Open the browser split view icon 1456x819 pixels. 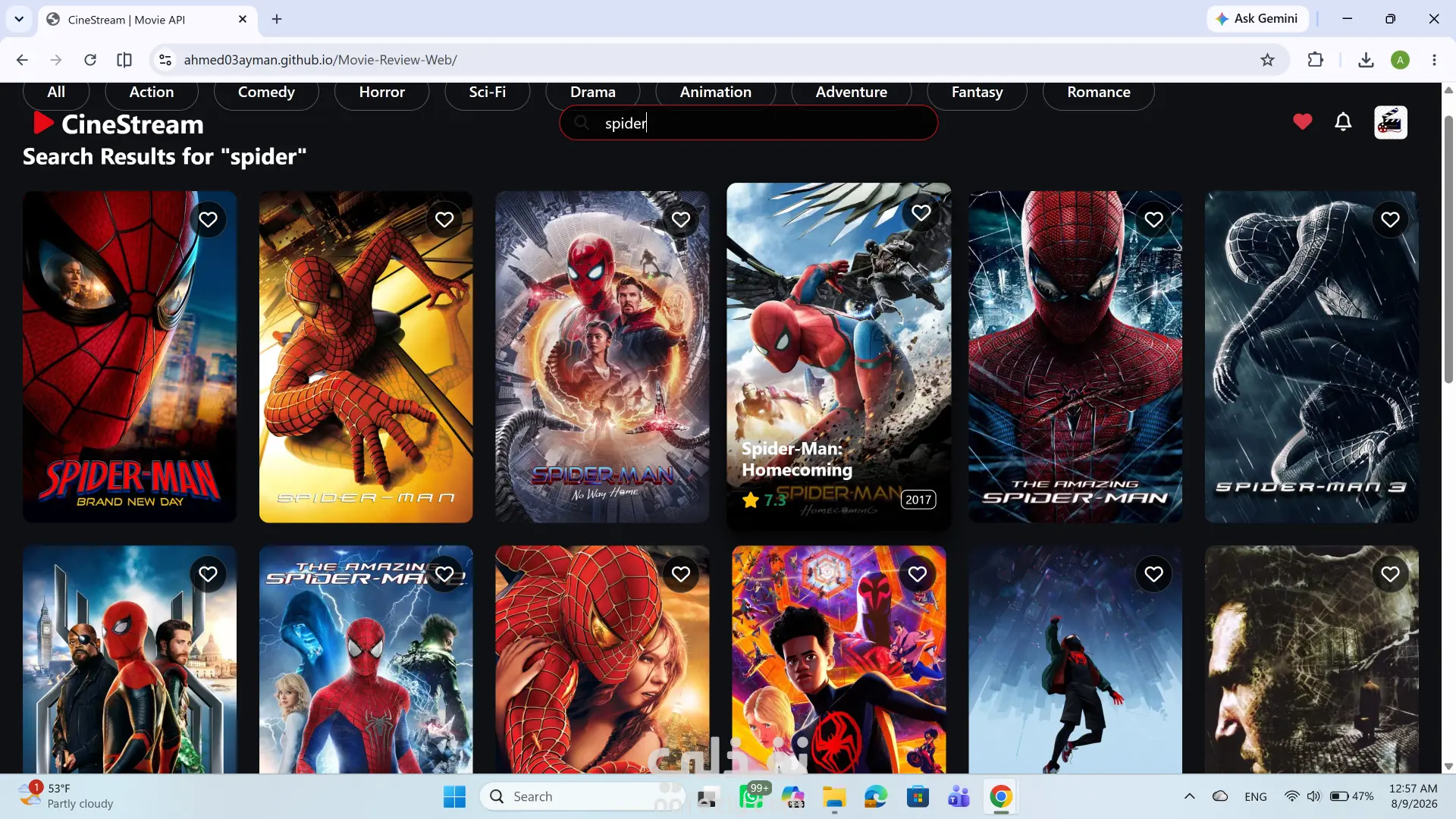[x=124, y=60]
